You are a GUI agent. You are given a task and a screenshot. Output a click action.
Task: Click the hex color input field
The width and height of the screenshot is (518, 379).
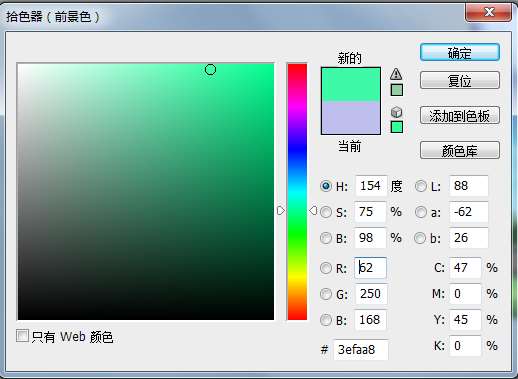tap(361, 350)
